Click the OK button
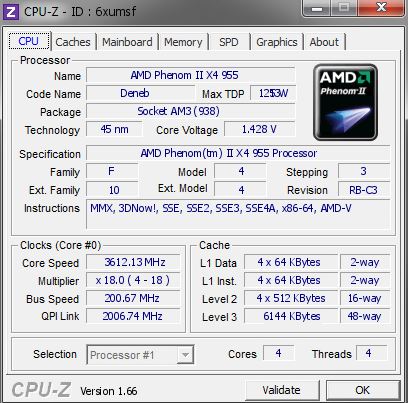 tap(362, 390)
